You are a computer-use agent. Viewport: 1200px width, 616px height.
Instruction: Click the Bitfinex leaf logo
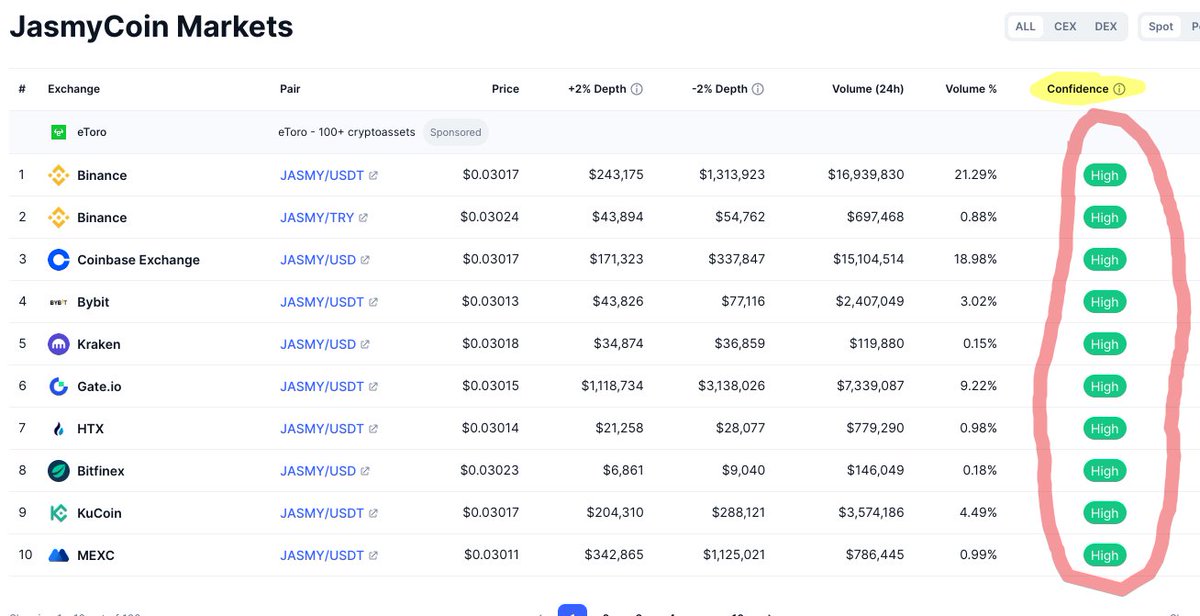(x=59, y=471)
